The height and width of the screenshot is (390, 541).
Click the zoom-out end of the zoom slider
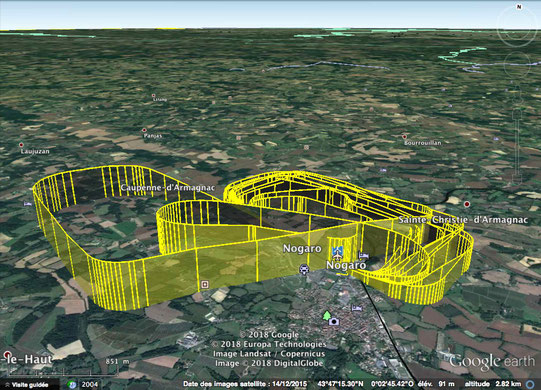coord(517,180)
